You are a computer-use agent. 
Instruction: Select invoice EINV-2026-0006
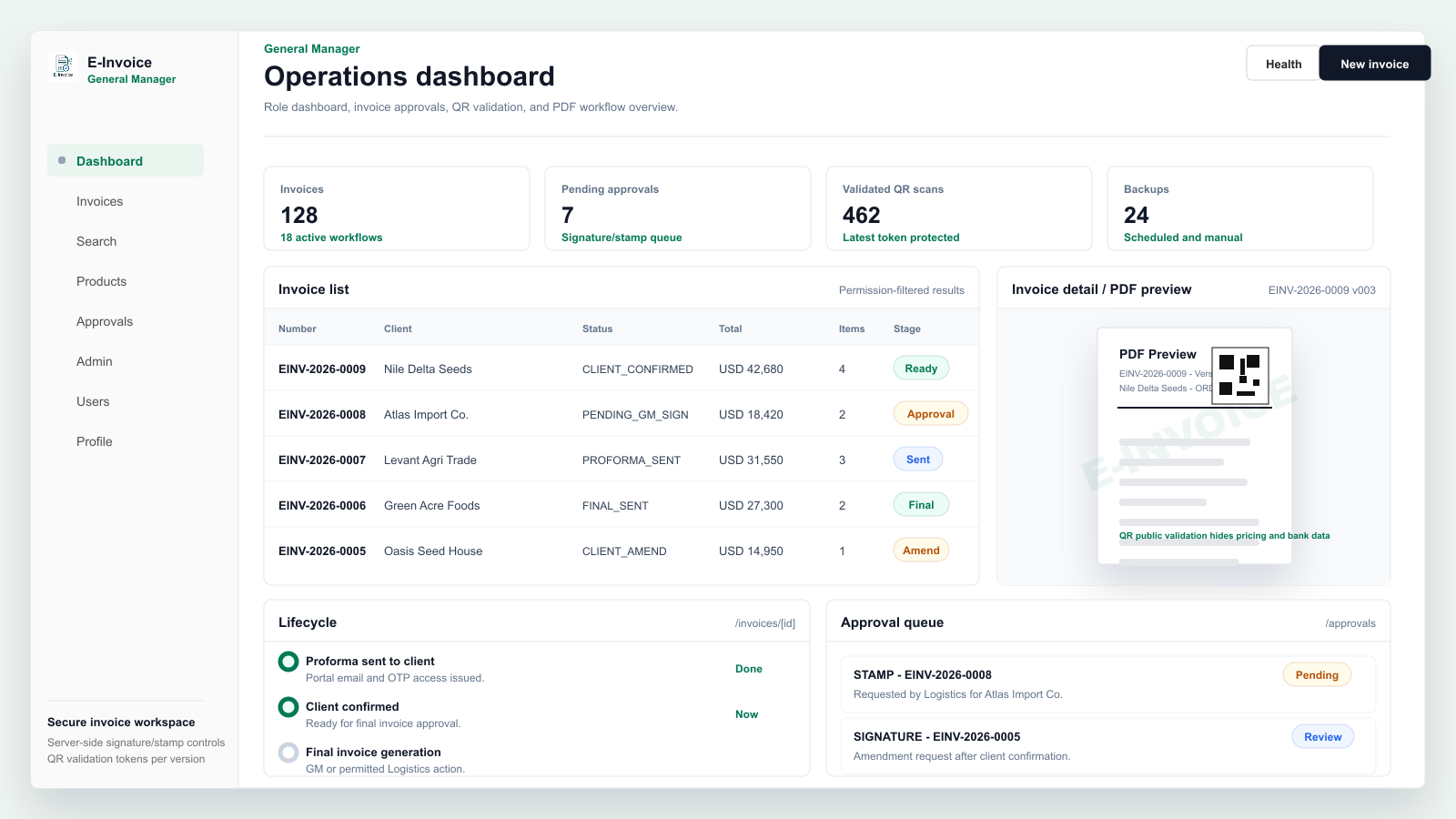(322, 506)
